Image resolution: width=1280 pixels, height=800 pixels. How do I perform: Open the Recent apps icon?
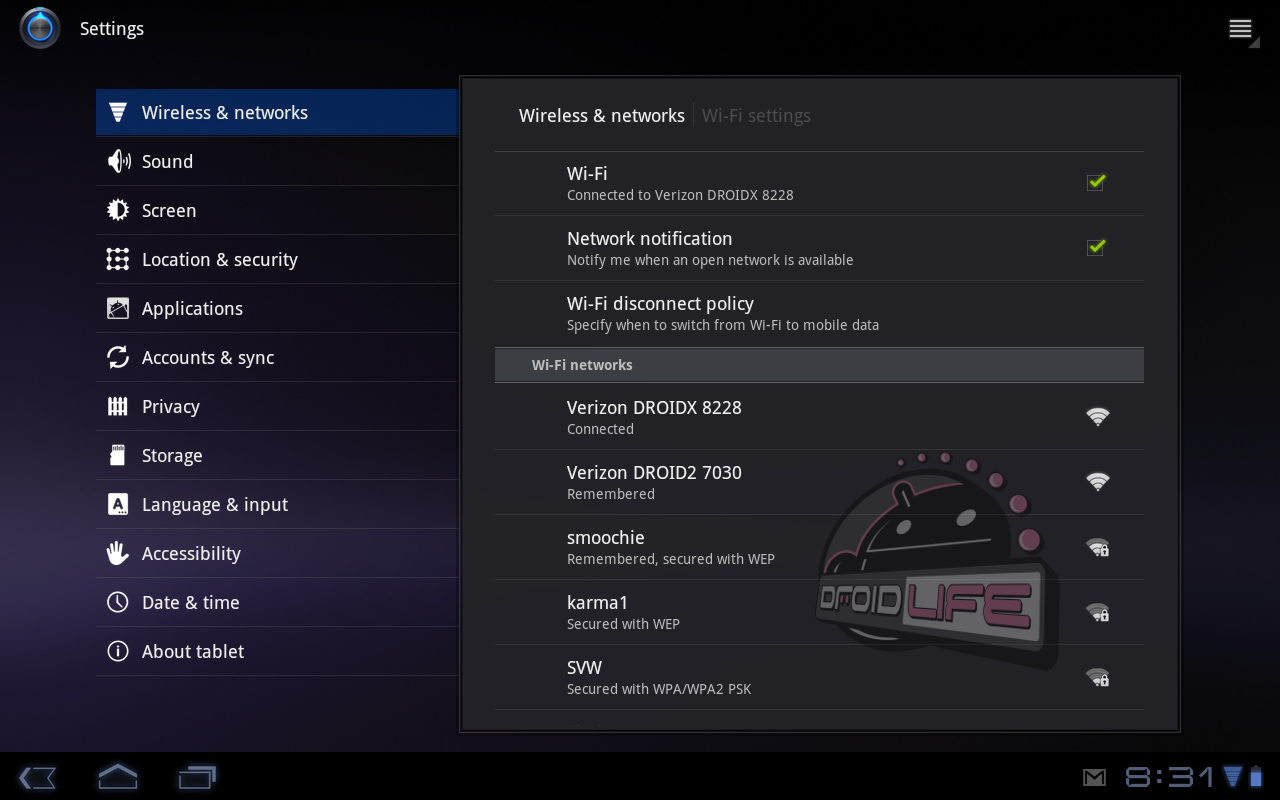(x=197, y=777)
